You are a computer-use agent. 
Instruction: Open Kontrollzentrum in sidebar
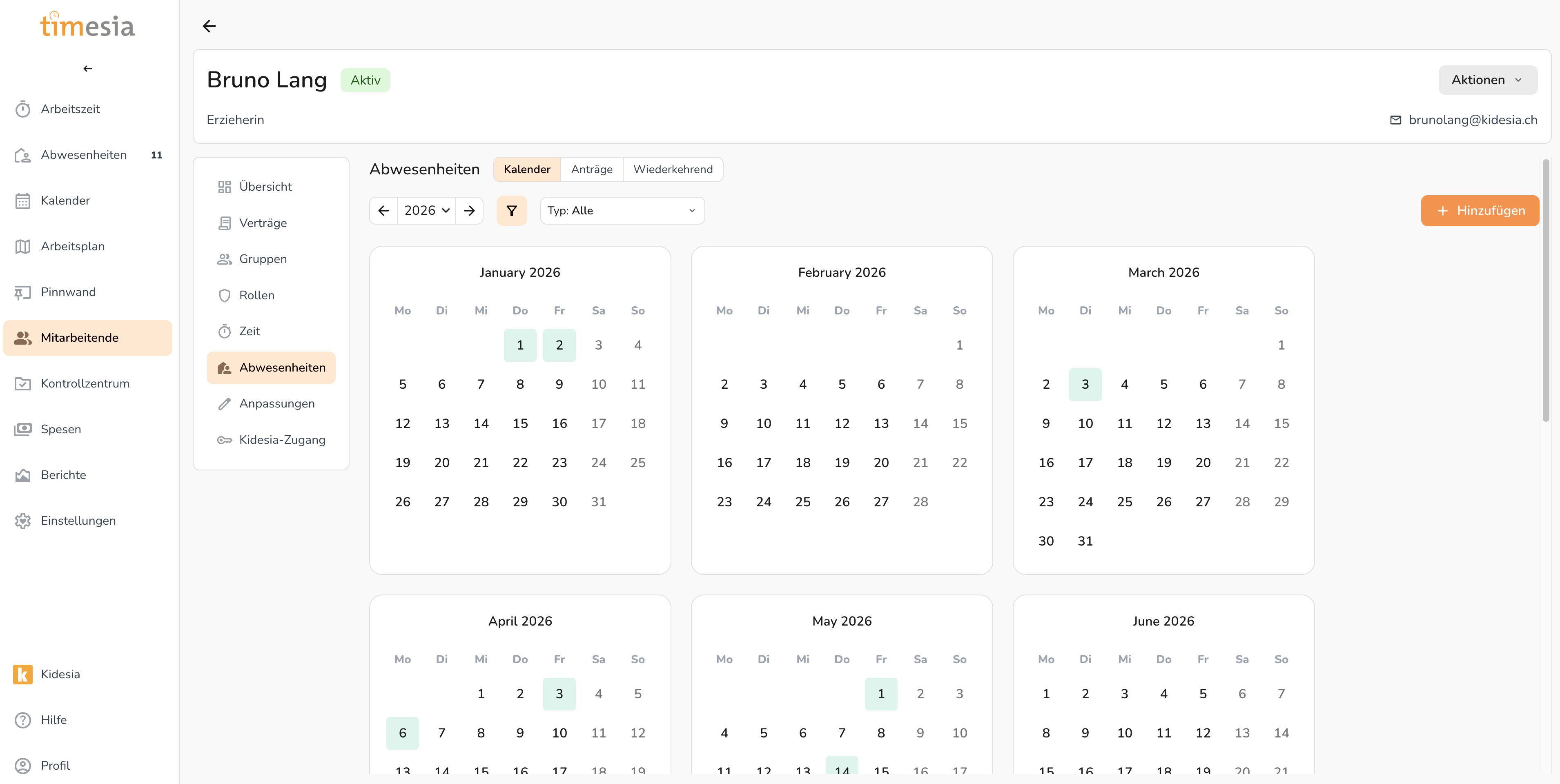85,383
